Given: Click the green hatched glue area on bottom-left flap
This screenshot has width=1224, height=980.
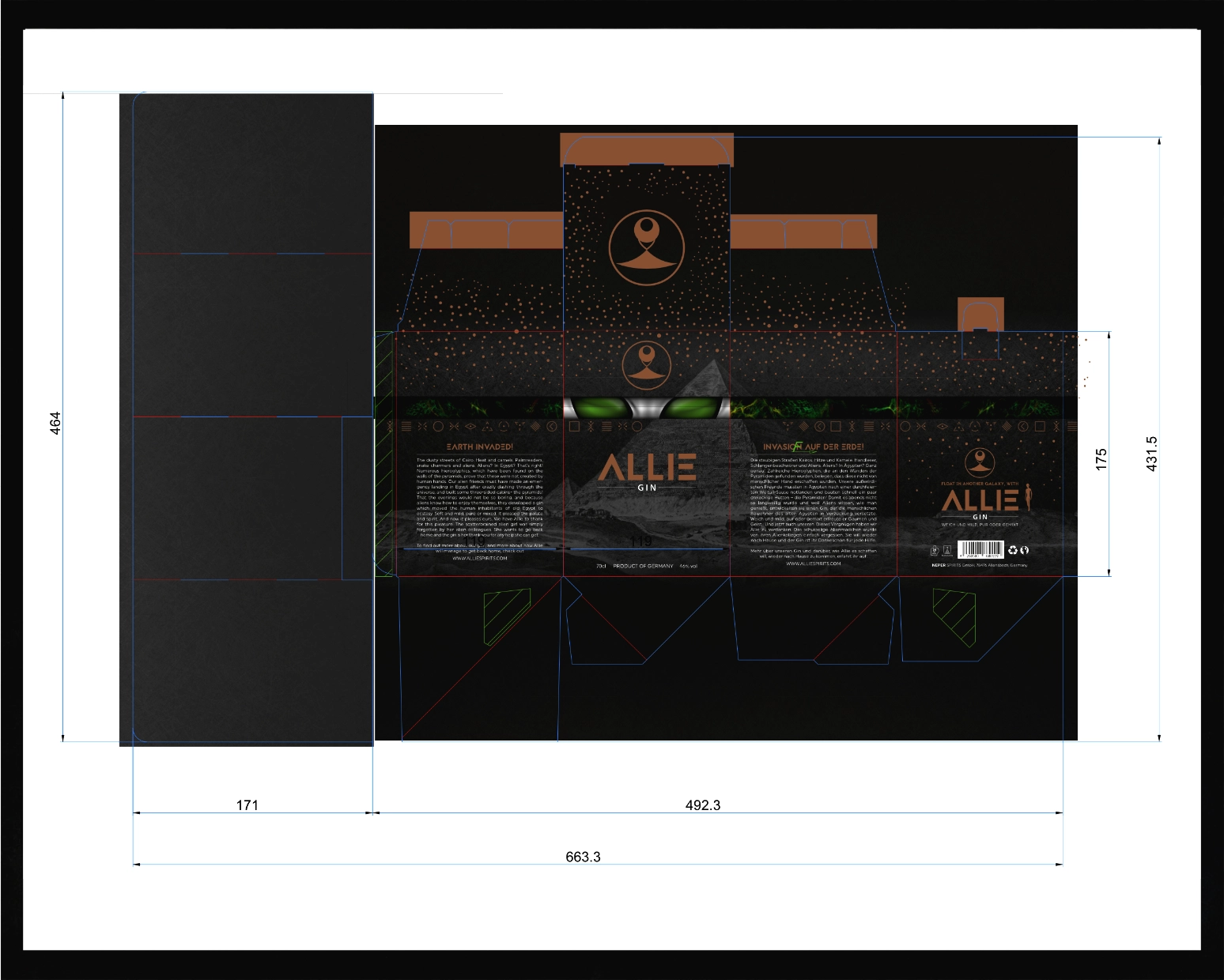Looking at the screenshot, I should tap(507, 616).
